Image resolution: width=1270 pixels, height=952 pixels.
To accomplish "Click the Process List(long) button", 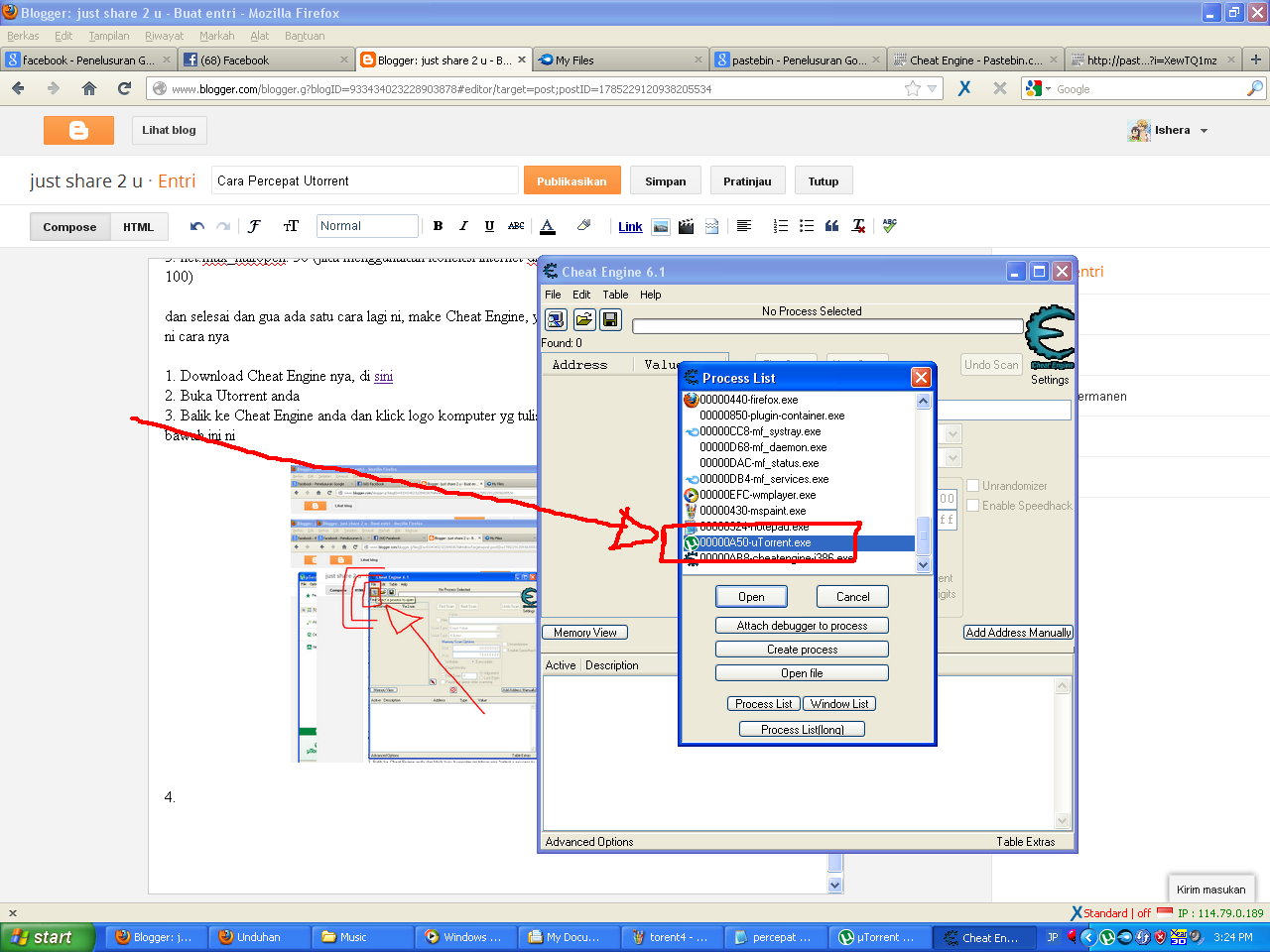I will tap(802, 729).
